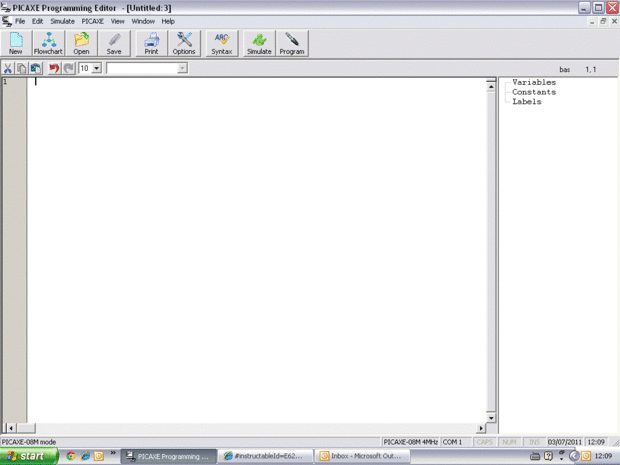Open the Windows start button

tap(29, 456)
